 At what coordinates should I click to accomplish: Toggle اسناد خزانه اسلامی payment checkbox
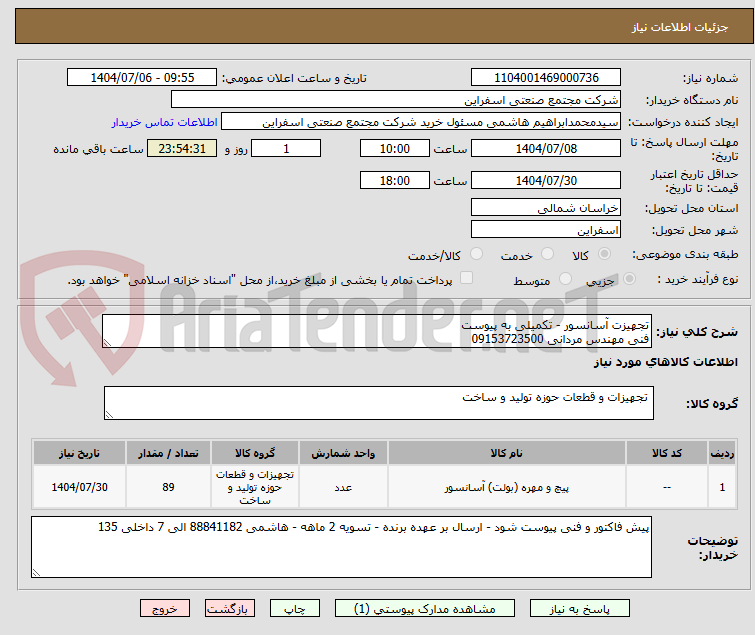pos(466,278)
